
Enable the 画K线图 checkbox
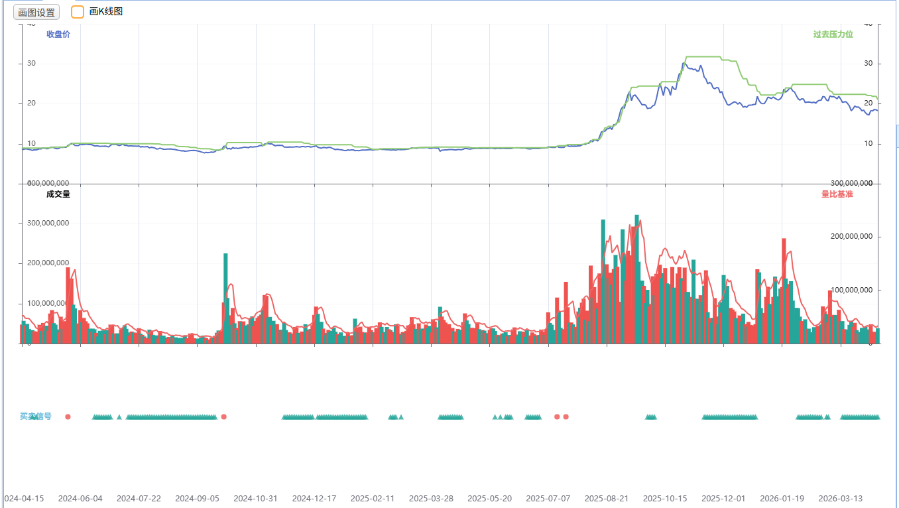pos(78,12)
